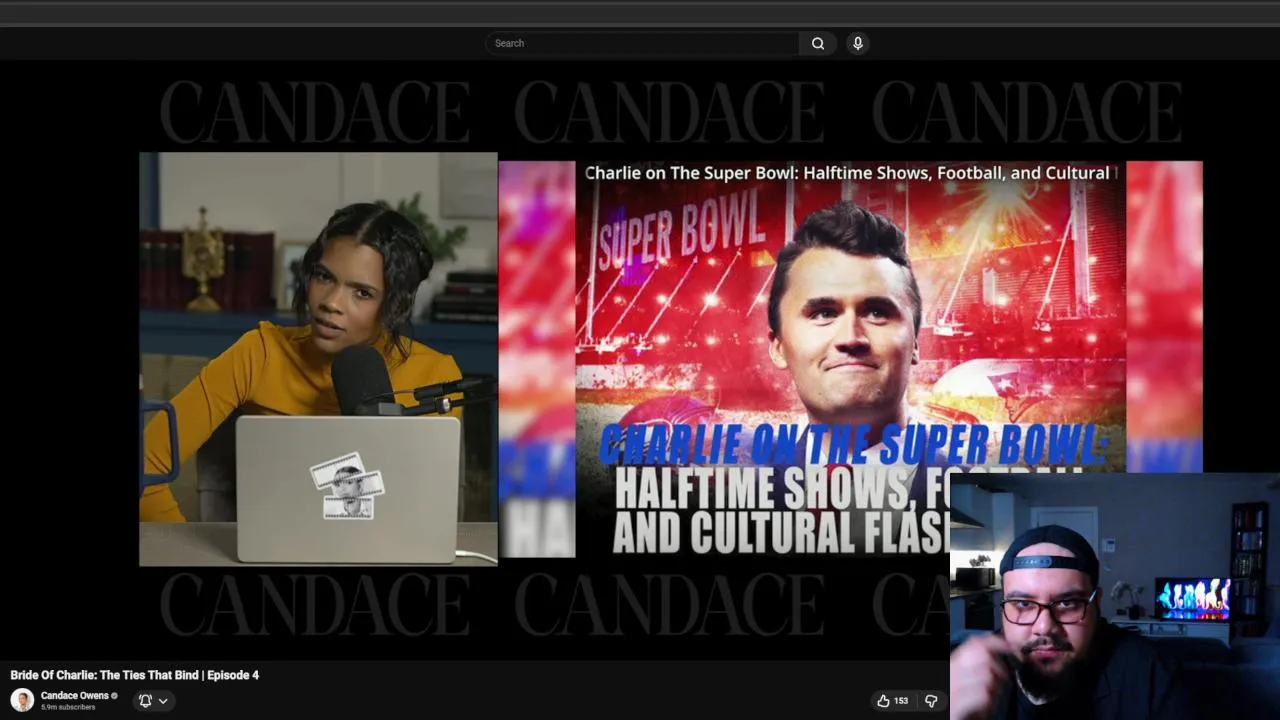Viewport: 1280px width, 720px height.
Task: Focus the Search input field
Action: [642, 43]
